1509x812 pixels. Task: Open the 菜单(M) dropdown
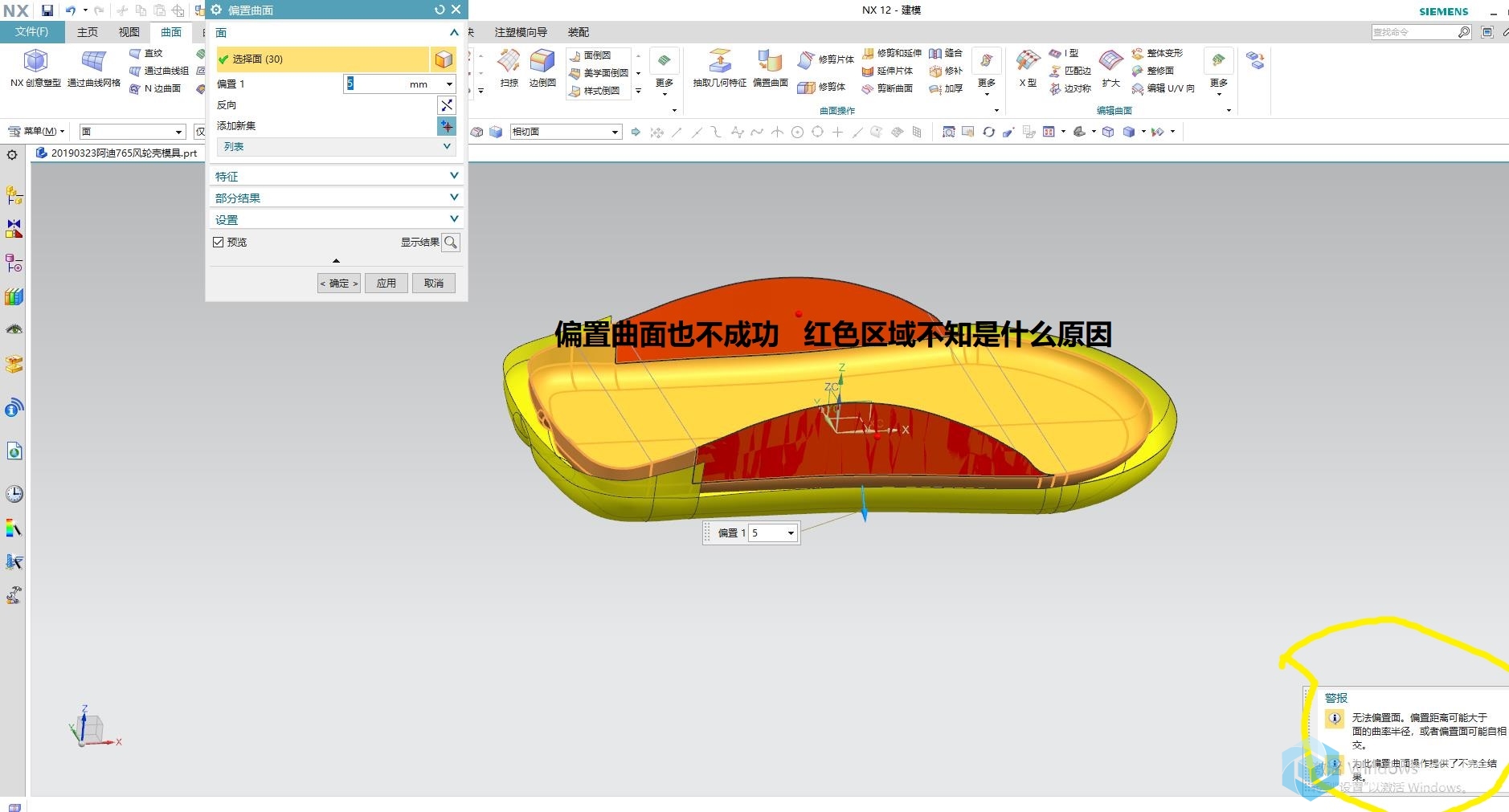tap(36, 131)
